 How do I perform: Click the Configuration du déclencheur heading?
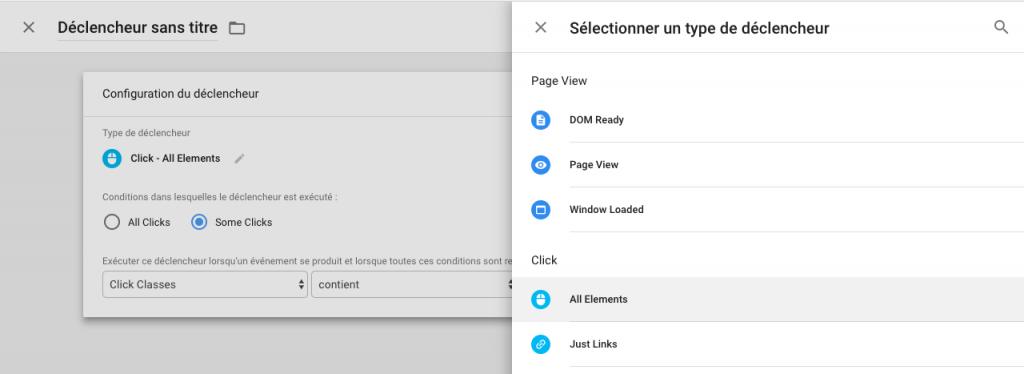coord(180,94)
